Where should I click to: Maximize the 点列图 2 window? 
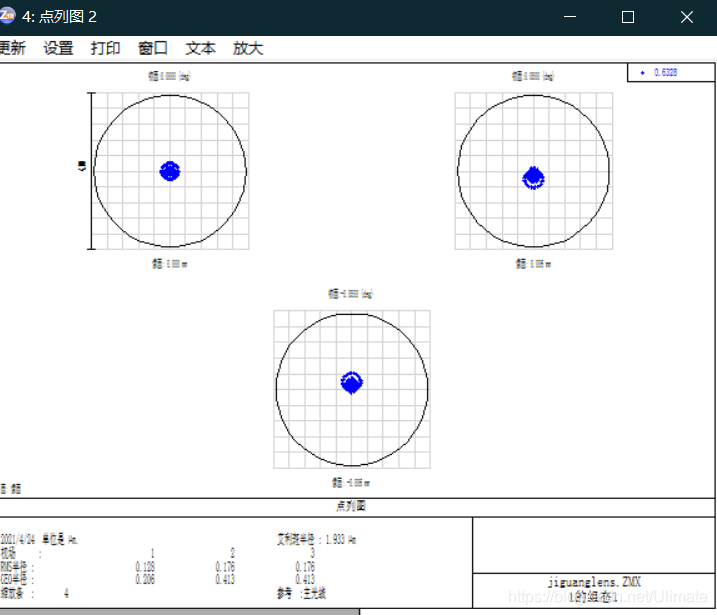[628, 17]
